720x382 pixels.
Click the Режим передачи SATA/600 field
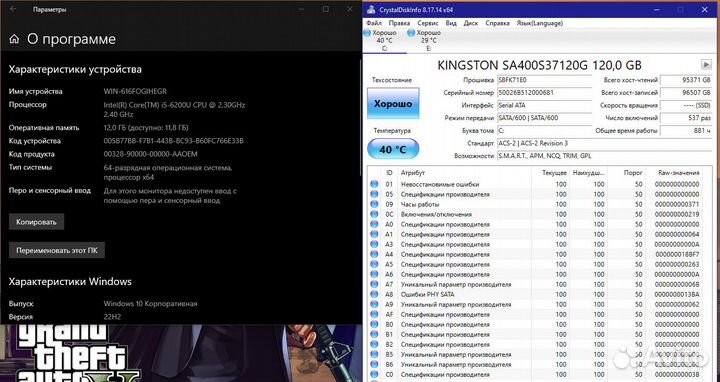click(545, 118)
